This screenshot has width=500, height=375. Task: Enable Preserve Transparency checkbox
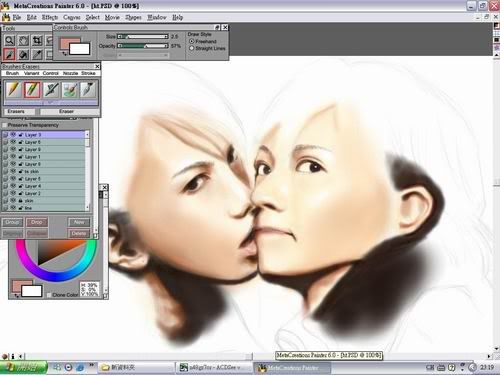(x=4, y=125)
